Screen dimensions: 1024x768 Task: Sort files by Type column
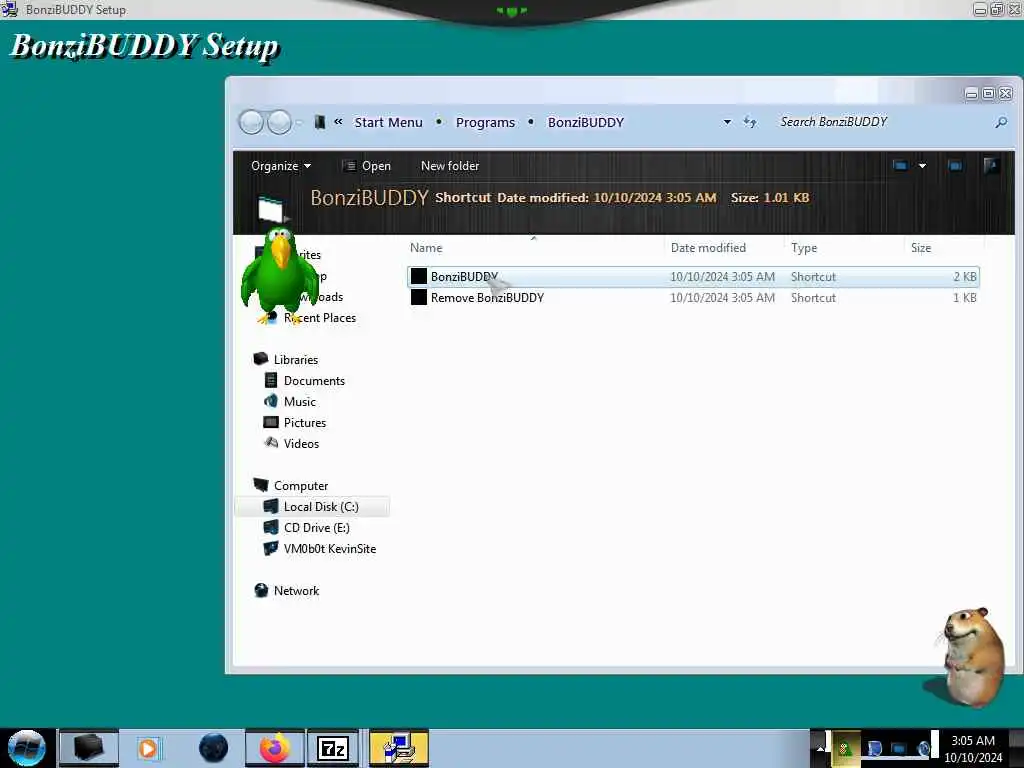point(804,248)
